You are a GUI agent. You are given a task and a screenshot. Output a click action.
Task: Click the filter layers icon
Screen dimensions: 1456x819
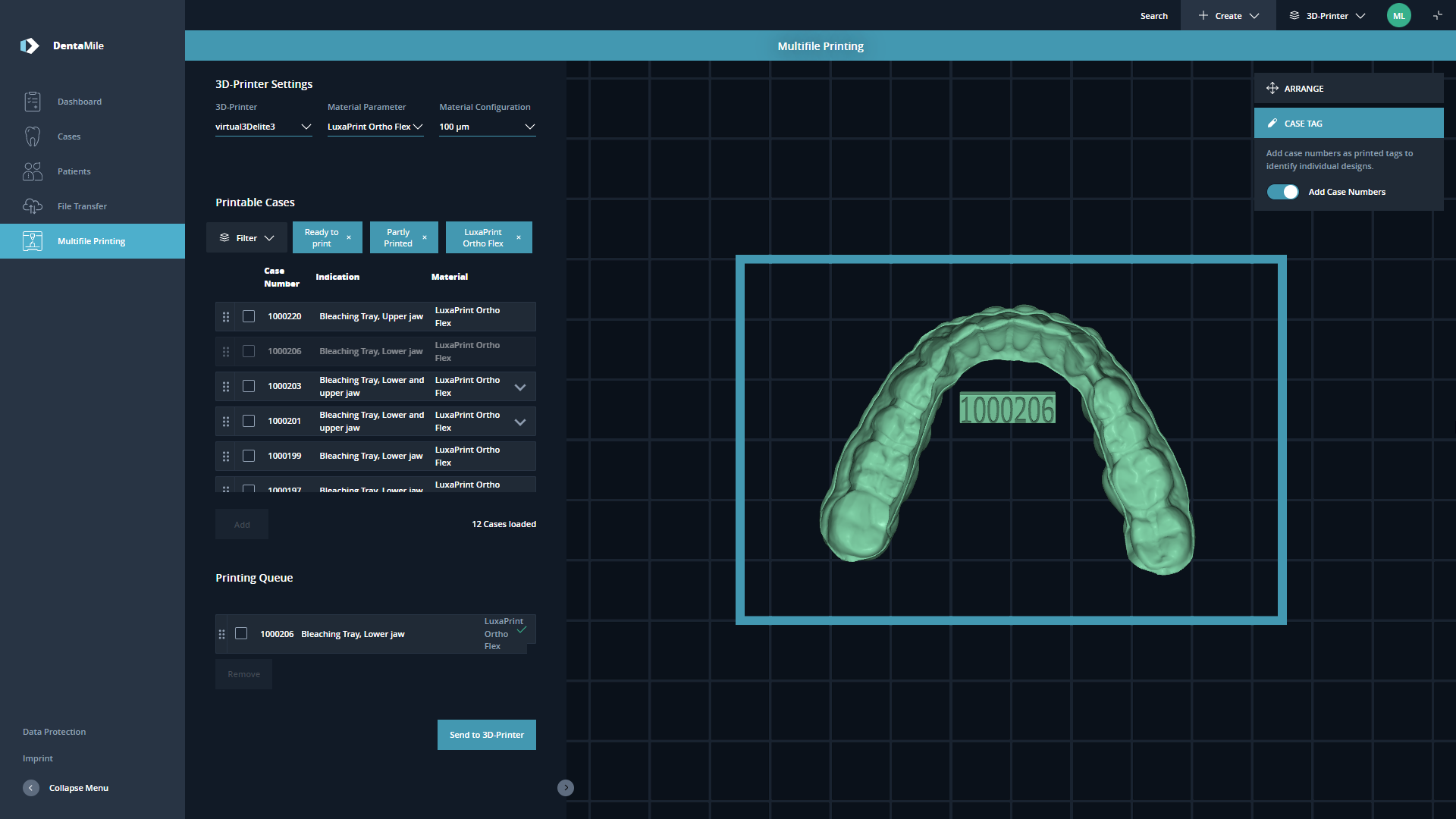(x=224, y=237)
